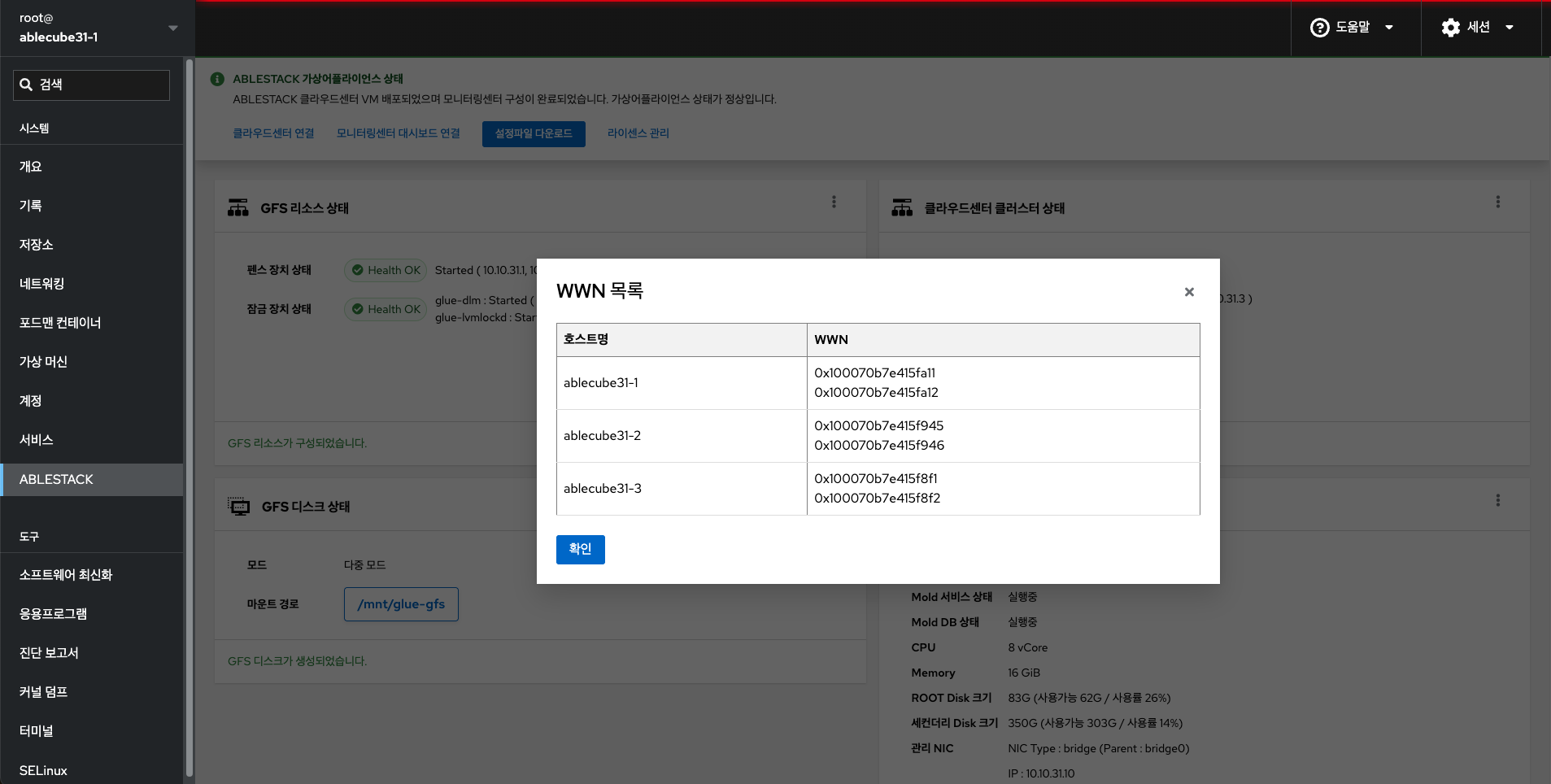Click the GFS 디스크 상태 disk icon
The height and width of the screenshot is (784, 1551).
point(239,506)
